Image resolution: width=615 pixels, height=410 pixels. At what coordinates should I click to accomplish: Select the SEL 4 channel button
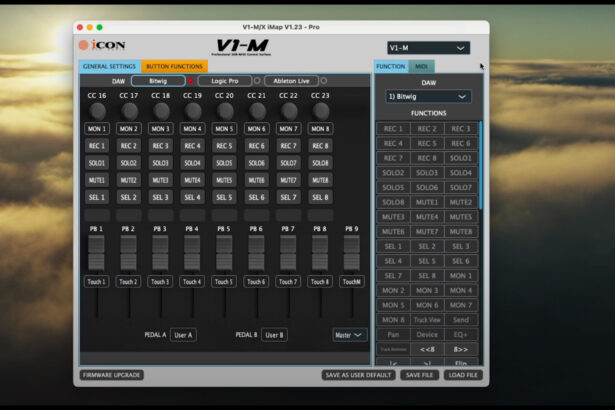(193, 197)
